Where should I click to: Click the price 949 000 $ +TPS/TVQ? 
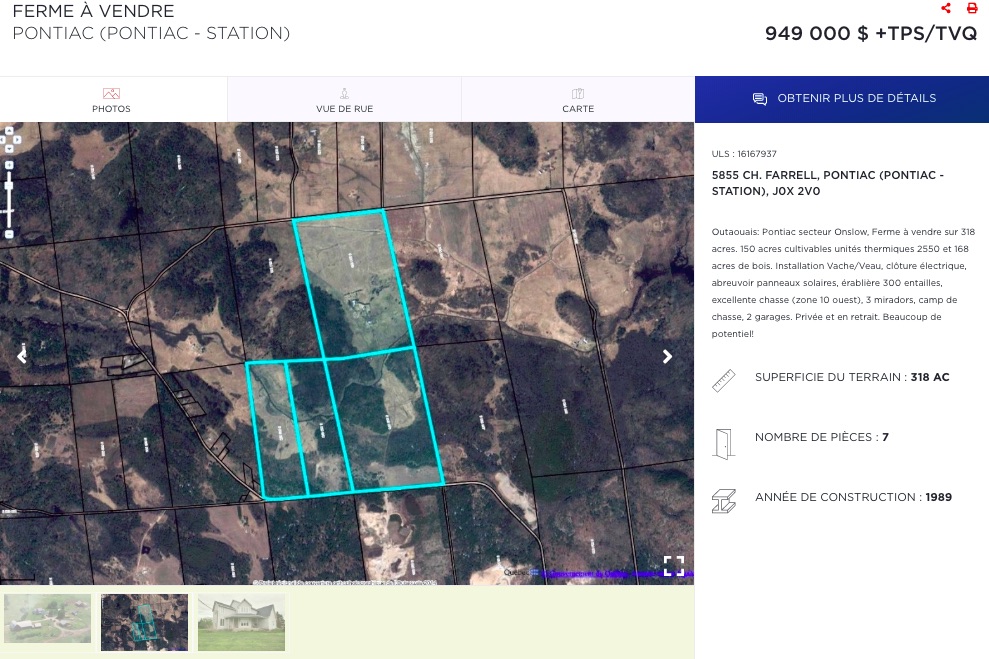[871, 33]
